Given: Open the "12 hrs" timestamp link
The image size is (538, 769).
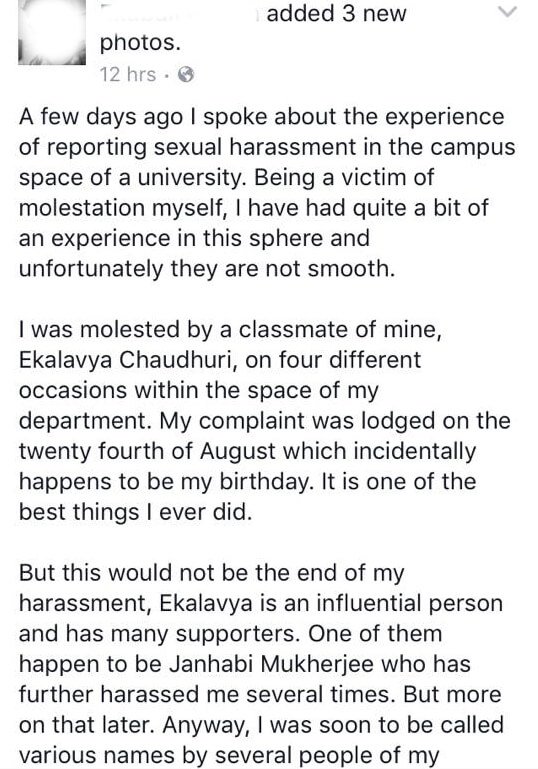Looking at the screenshot, I should pyautogui.click(x=128, y=75).
